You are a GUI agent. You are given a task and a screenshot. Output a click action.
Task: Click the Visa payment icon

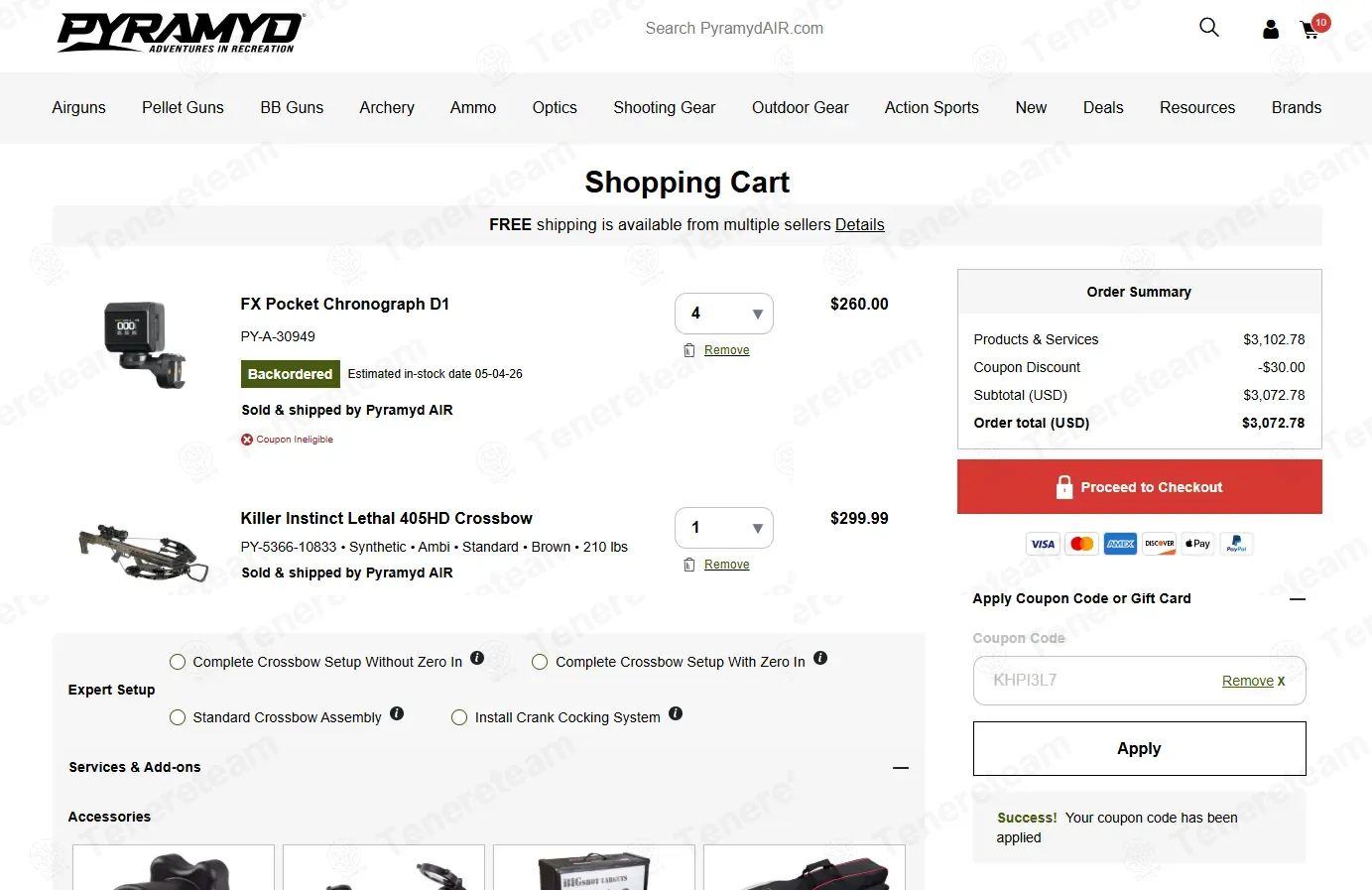pyautogui.click(x=1043, y=544)
